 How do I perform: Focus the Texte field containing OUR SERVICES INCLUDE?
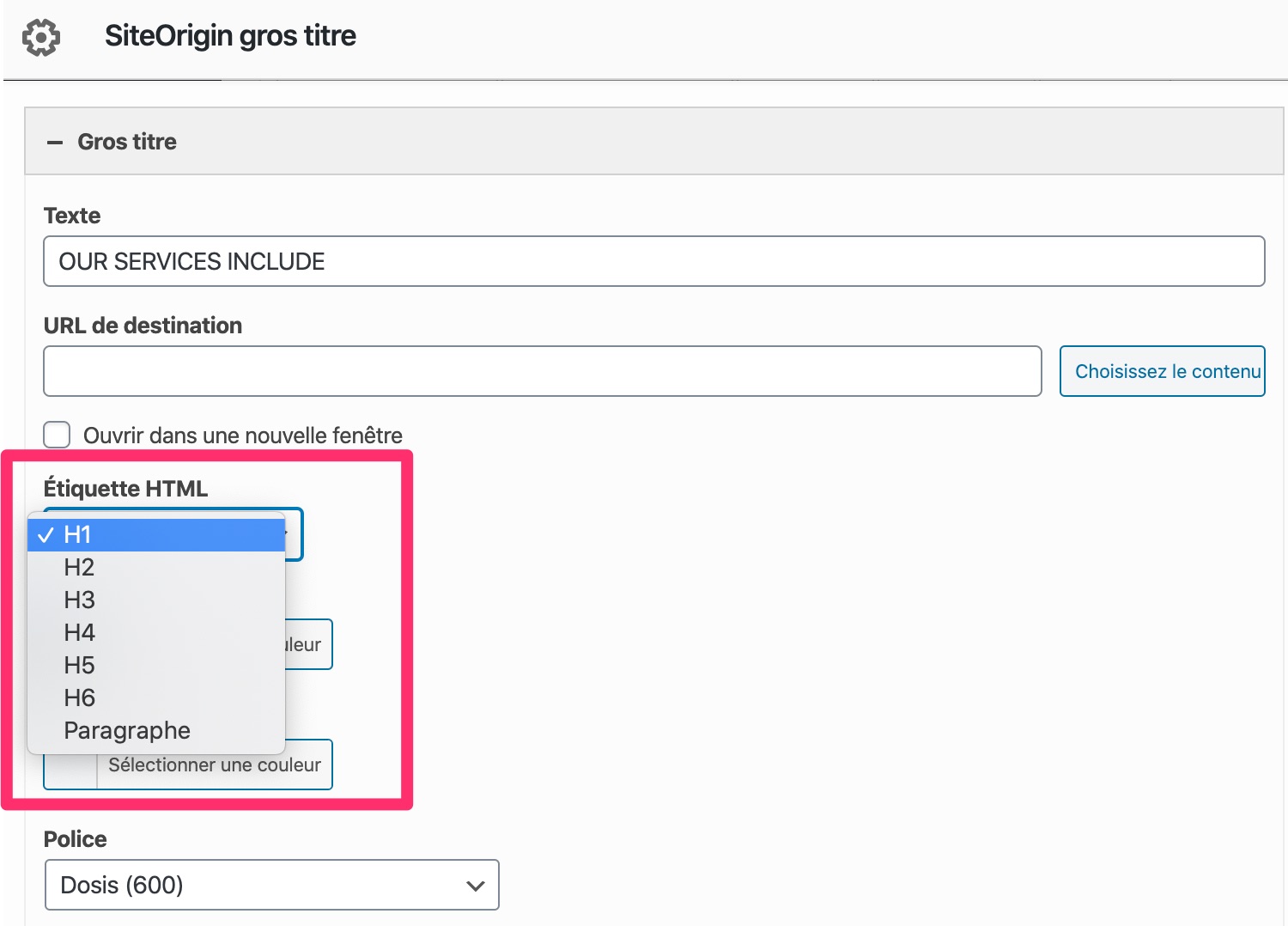pyautogui.click(x=653, y=261)
